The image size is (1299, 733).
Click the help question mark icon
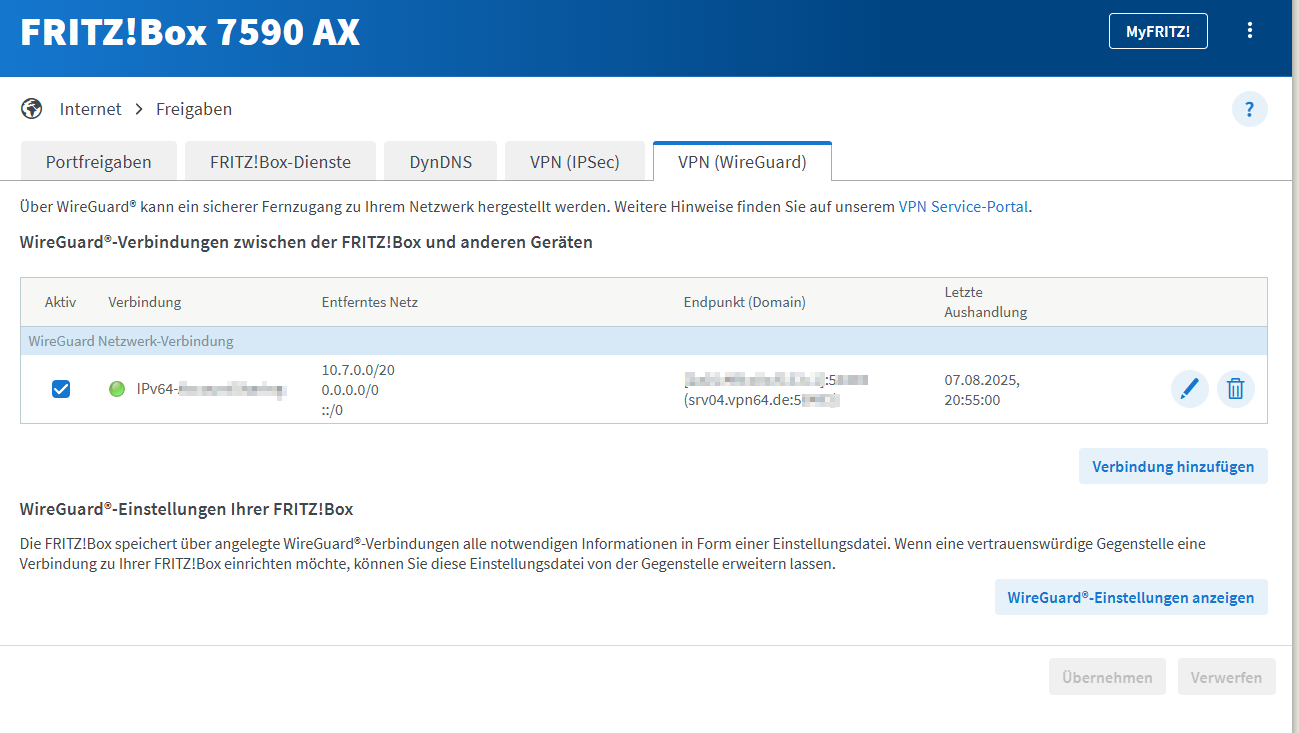[x=1249, y=109]
